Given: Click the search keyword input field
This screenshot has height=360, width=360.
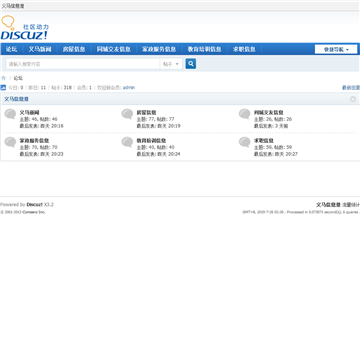Looking at the screenshot, I should point(83,64).
